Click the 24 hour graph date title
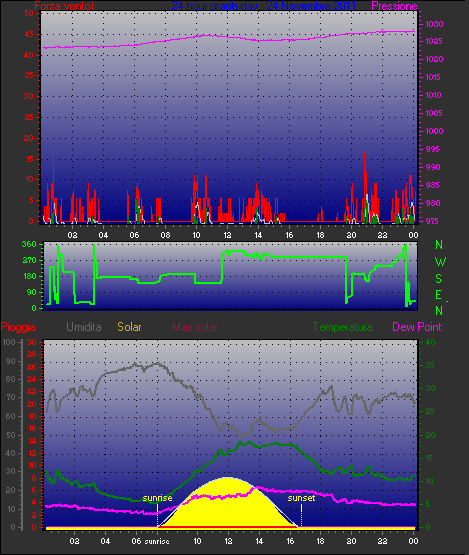 click(264, 6)
